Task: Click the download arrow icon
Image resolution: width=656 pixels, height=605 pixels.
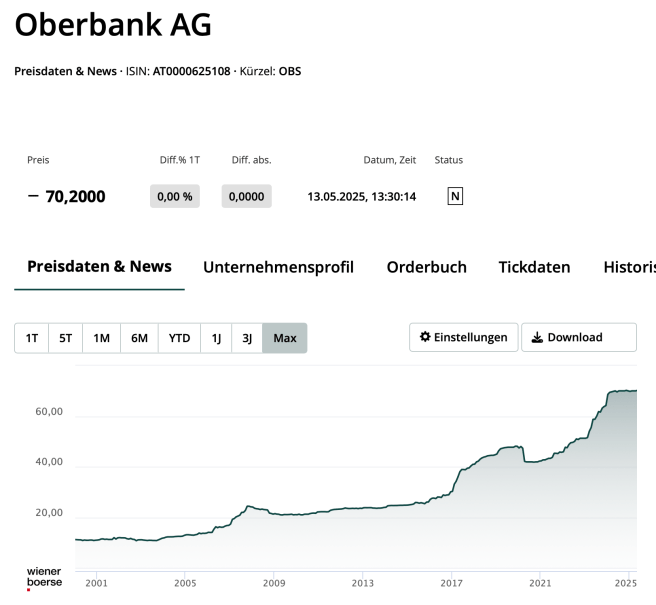Action: (537, 338)
